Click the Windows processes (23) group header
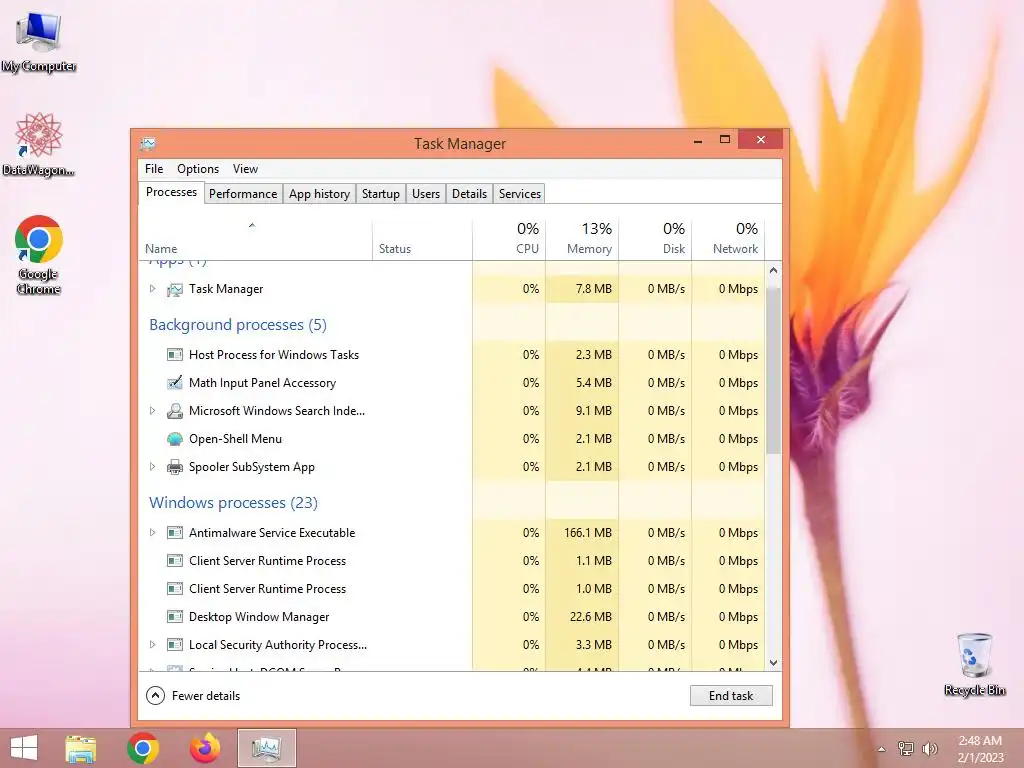The height and width of the screenshot is (768, 1024). click(233, 502)
